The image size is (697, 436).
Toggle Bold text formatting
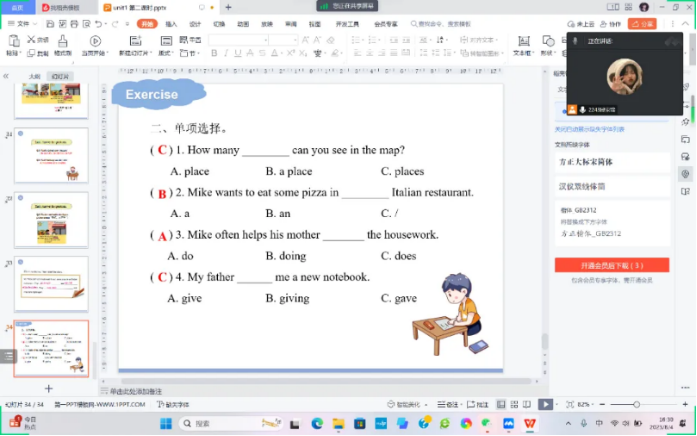click(213, 53)
